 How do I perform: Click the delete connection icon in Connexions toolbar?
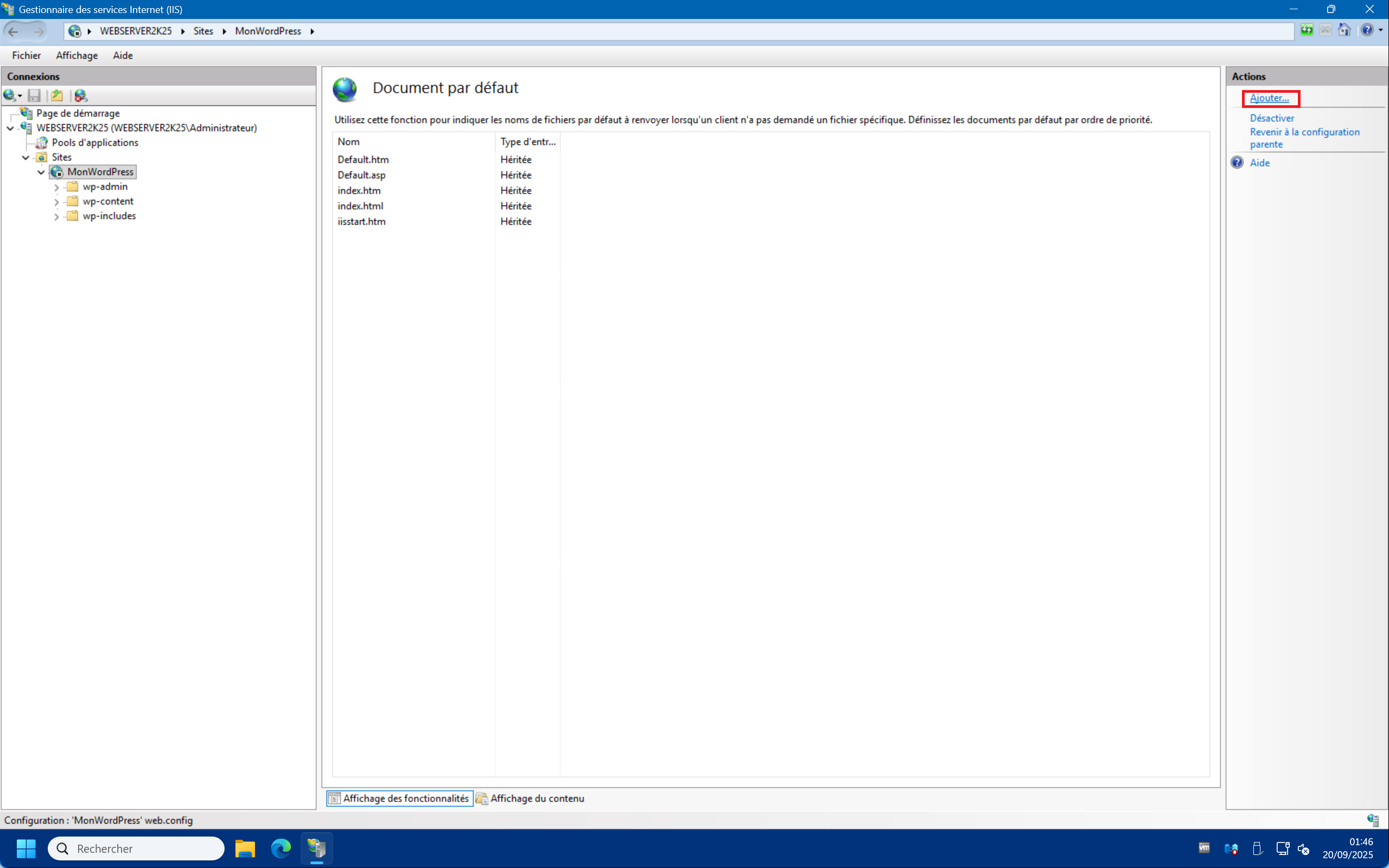point(81,95)
